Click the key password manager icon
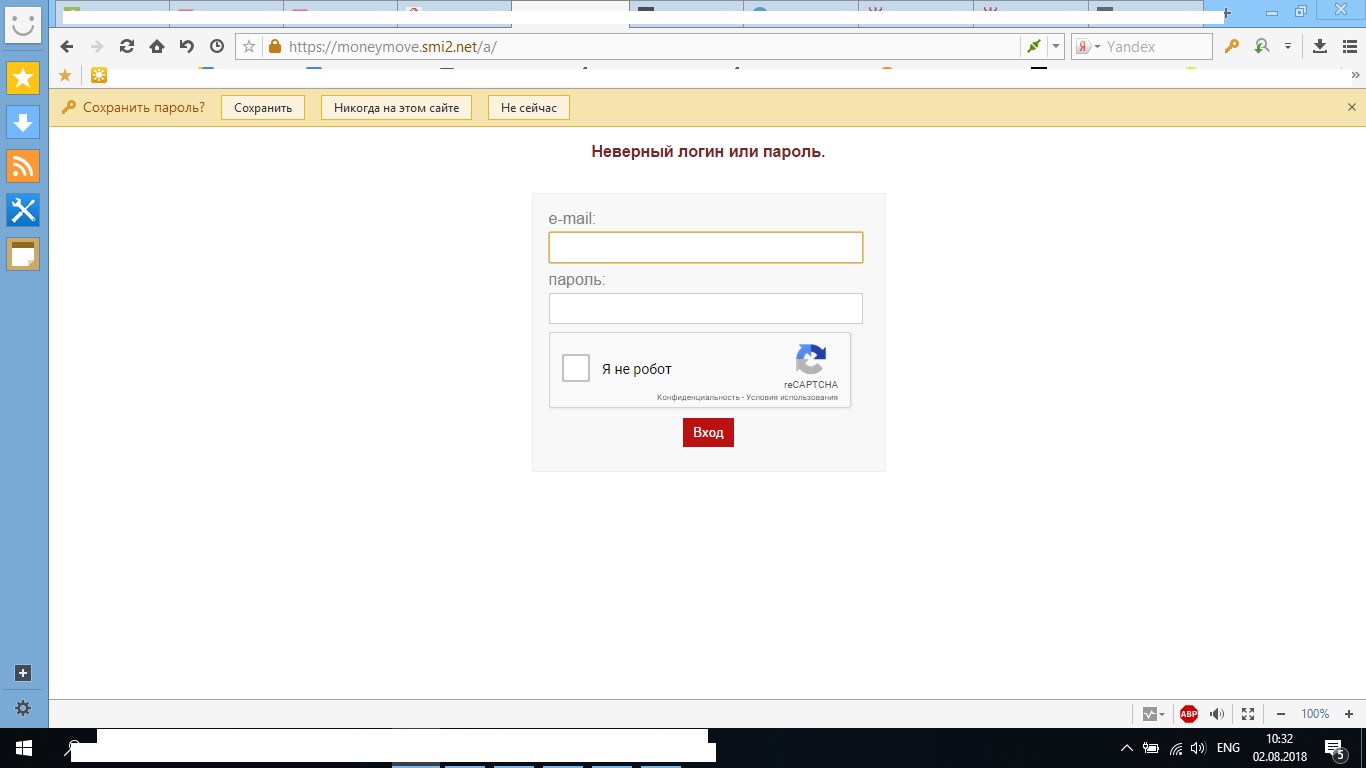1366x768 pixels. [1232, 46]
